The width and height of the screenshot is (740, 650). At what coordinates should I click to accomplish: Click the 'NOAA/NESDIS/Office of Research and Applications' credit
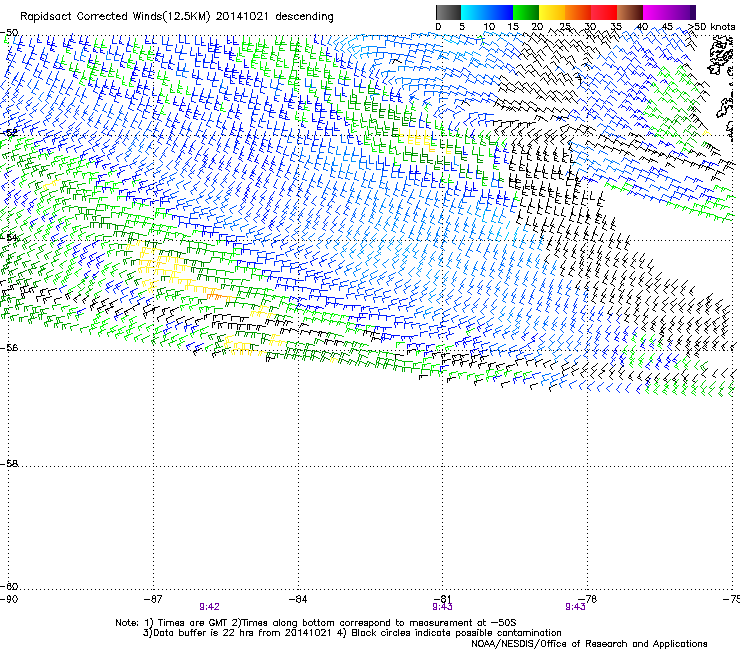click(x=589, y=644)
